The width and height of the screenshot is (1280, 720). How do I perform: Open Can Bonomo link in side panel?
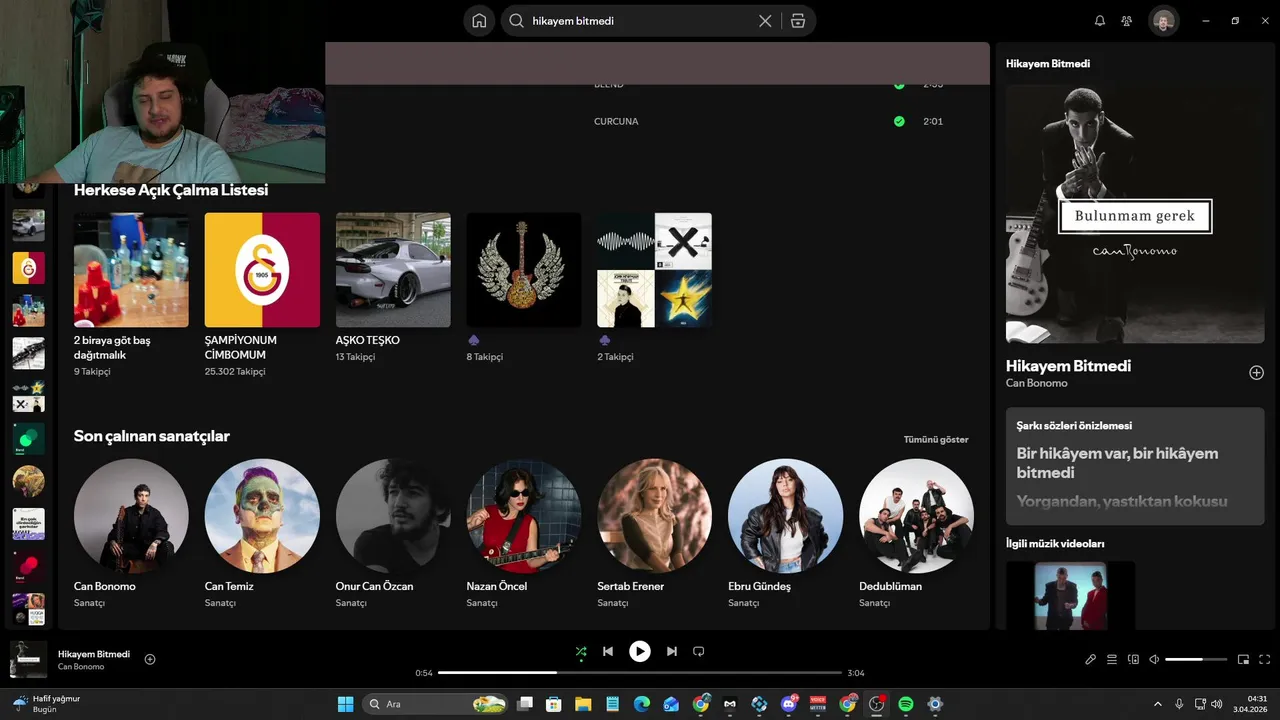(x=1037, y=383)
